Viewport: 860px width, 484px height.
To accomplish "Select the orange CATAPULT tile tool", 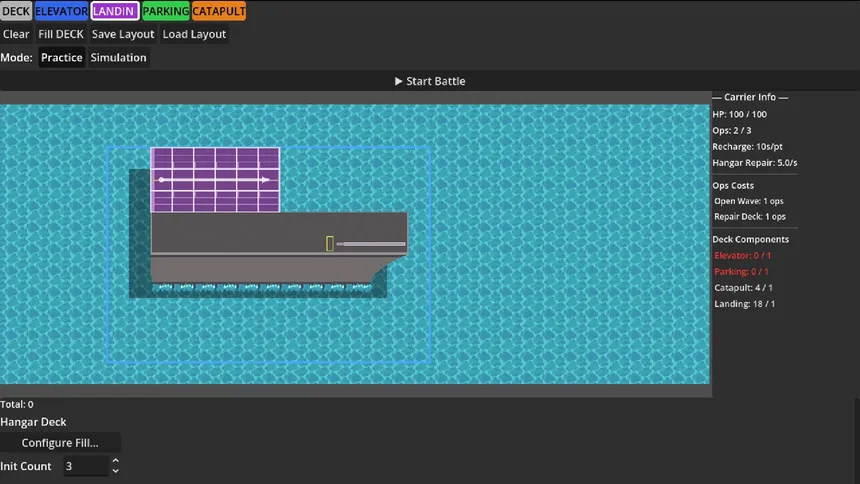I will coord(218,11).
